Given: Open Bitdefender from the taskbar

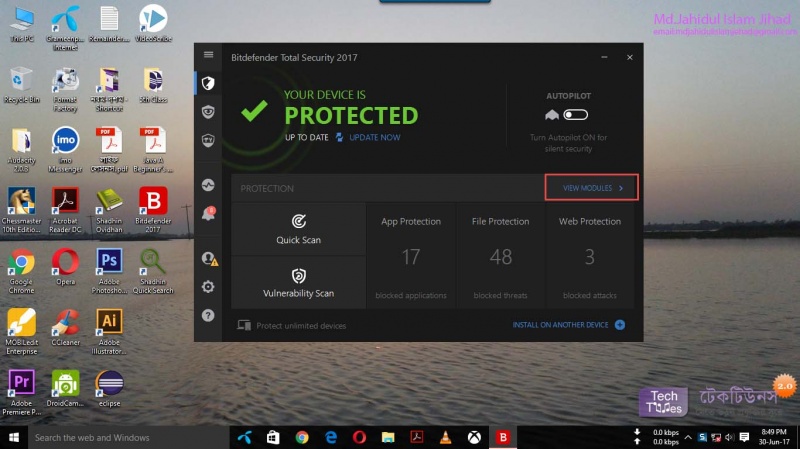Looking at the screenshot, I should coord(503,437).
